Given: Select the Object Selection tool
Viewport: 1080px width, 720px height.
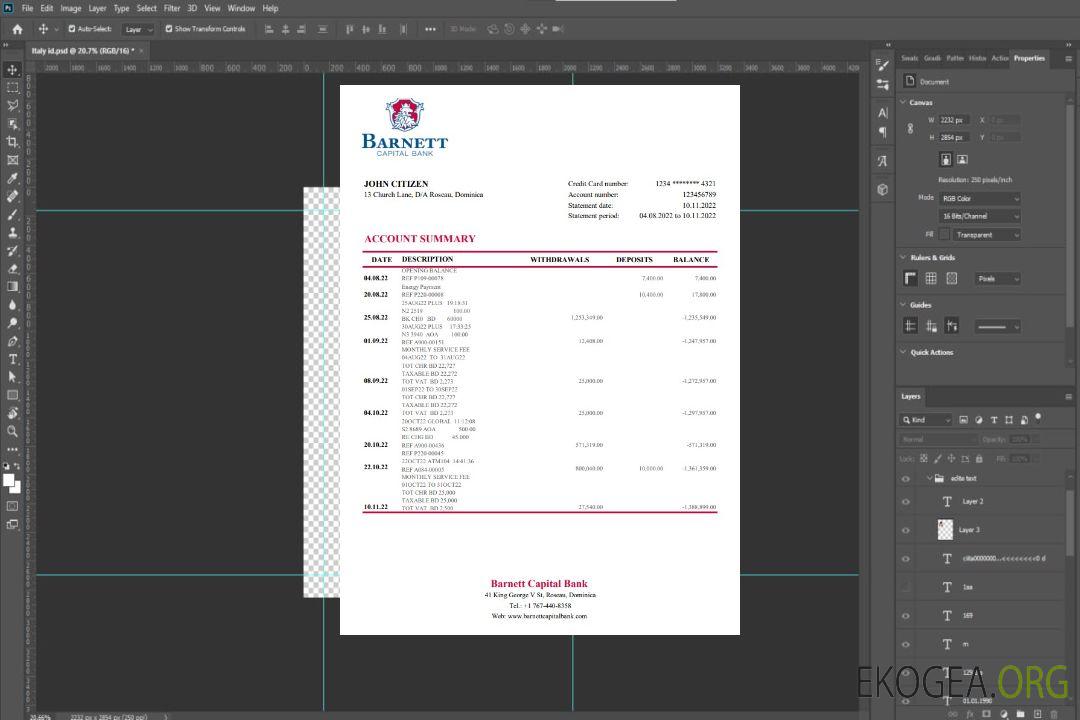Looking at the screenshot, I should click(12, 124).
